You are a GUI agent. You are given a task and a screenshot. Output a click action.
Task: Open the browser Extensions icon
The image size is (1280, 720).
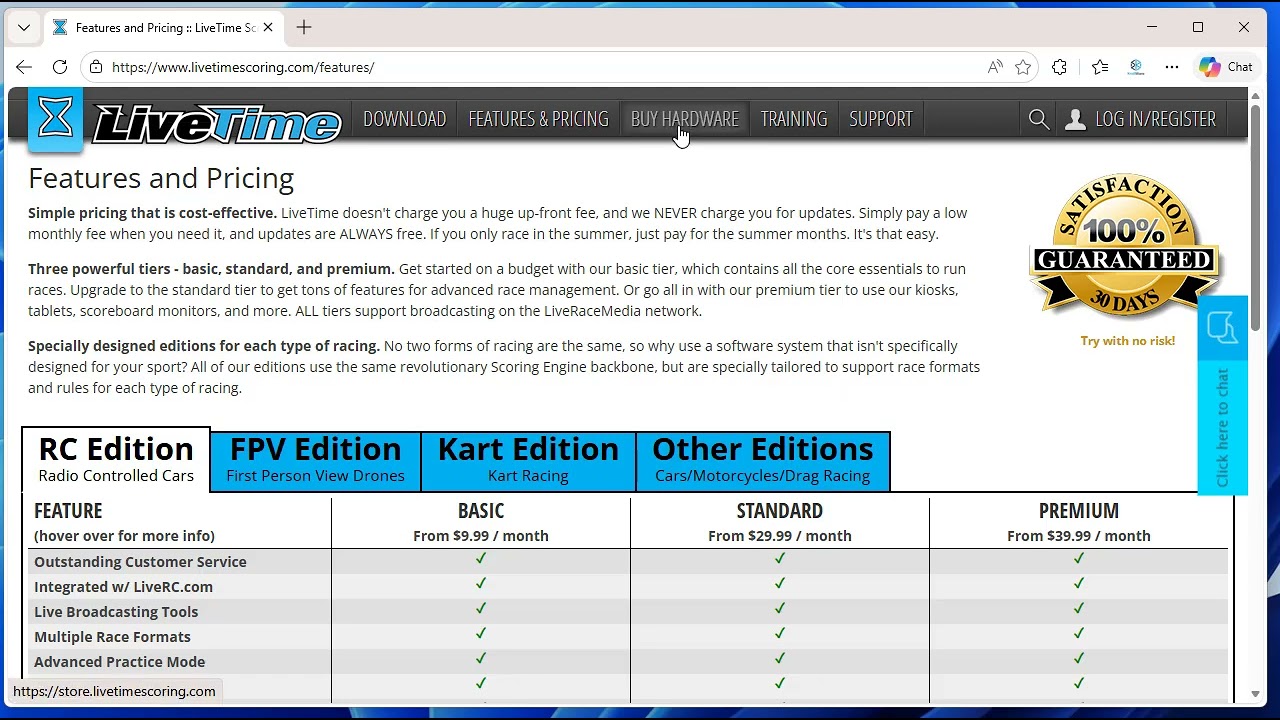click(x=1059, y=67)
